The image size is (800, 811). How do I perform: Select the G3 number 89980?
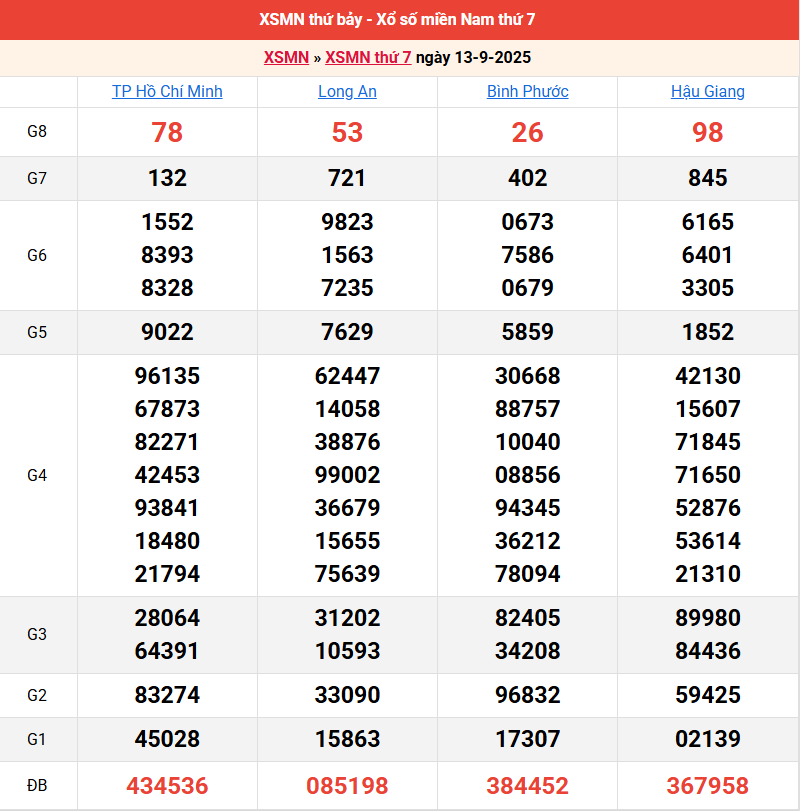707,618
